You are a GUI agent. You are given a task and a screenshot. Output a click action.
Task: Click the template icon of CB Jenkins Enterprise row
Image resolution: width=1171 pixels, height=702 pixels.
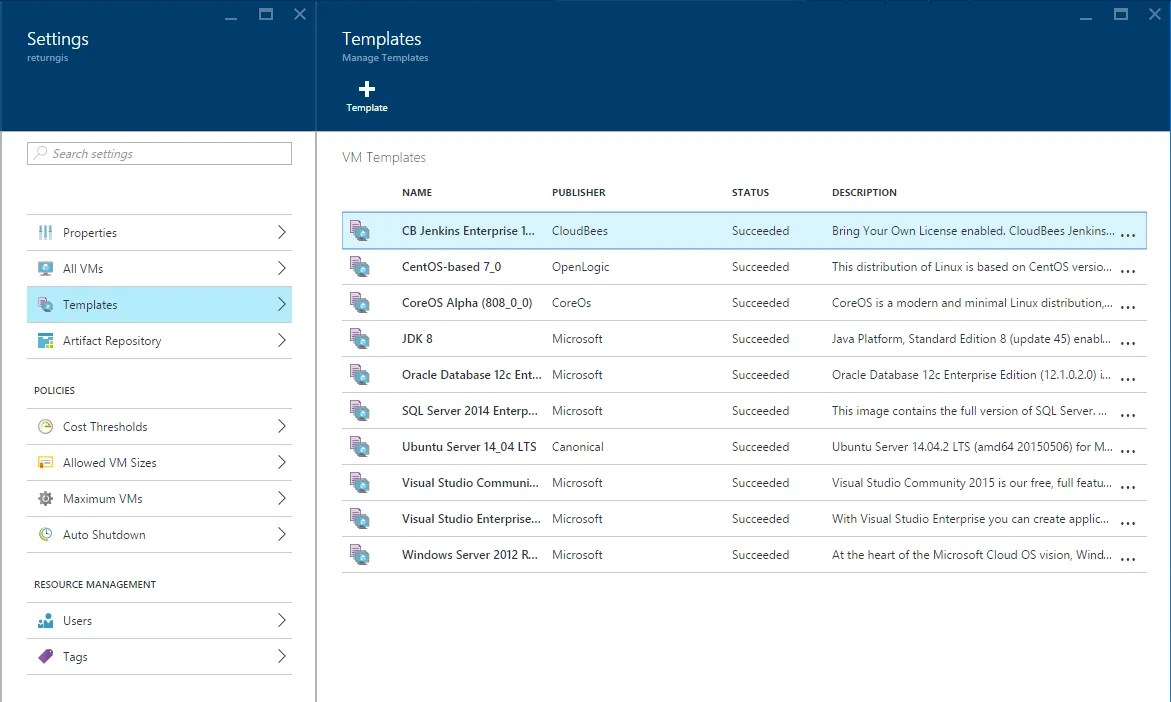(360, 230)
